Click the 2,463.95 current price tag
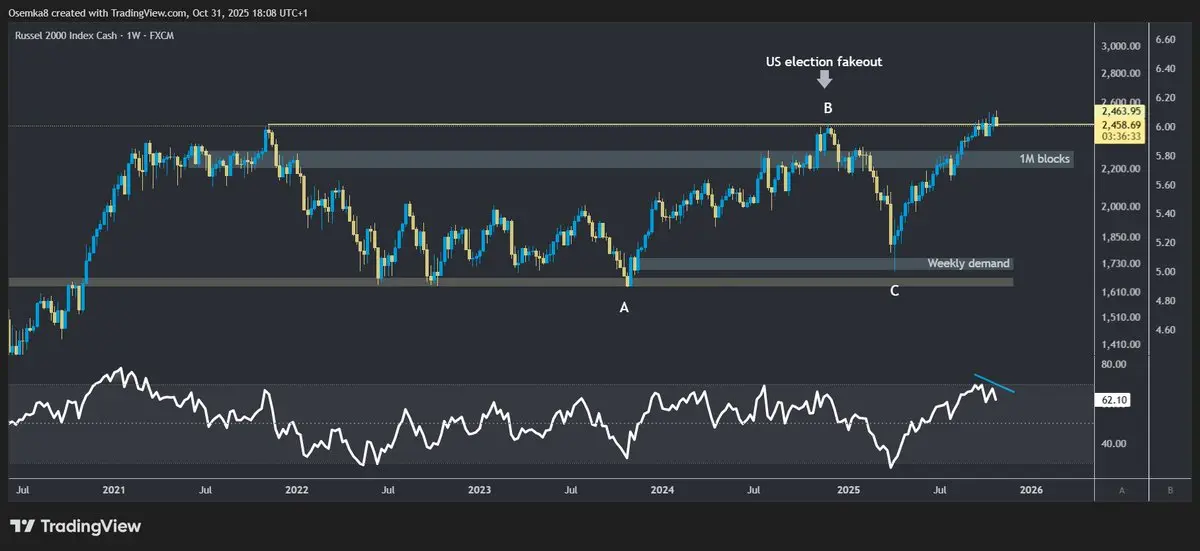This screenshot has width=1200, height=551. (1121, 112)
